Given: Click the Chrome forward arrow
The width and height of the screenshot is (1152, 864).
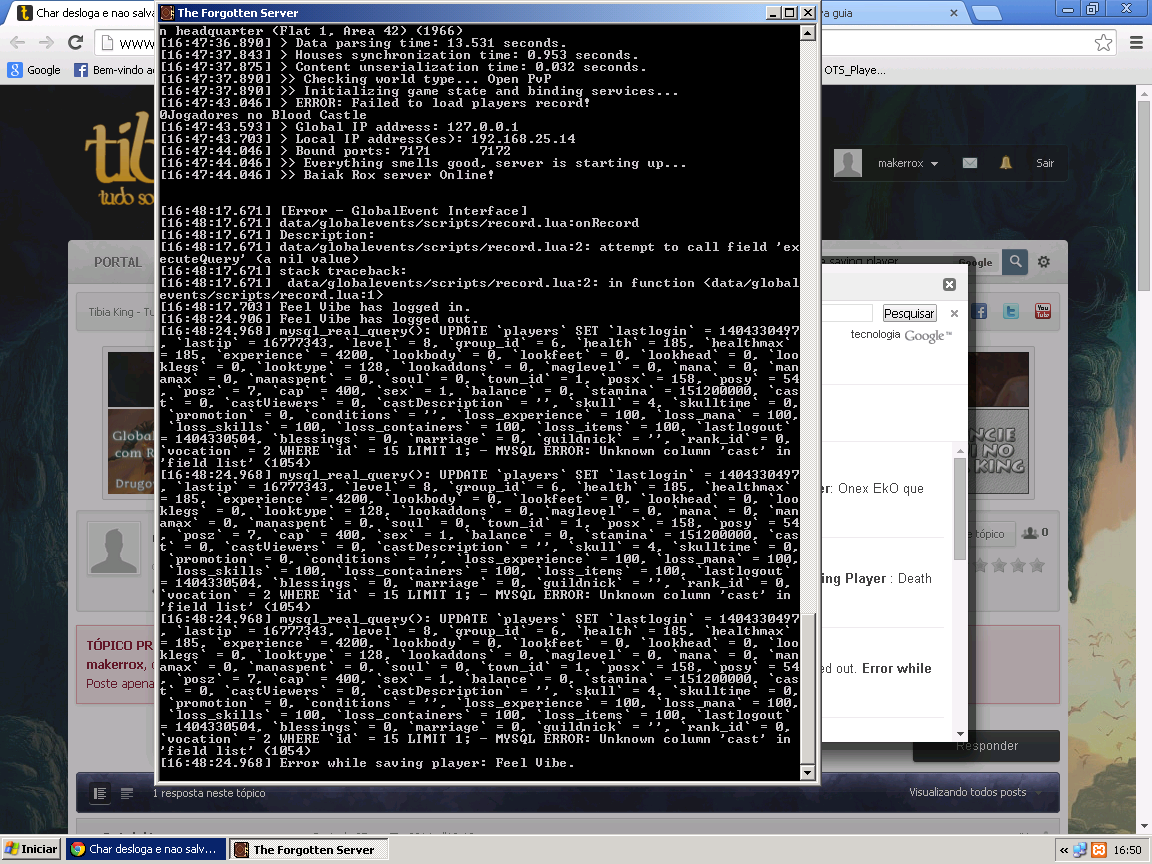Looking at the screenshot, I should point(46,43).
